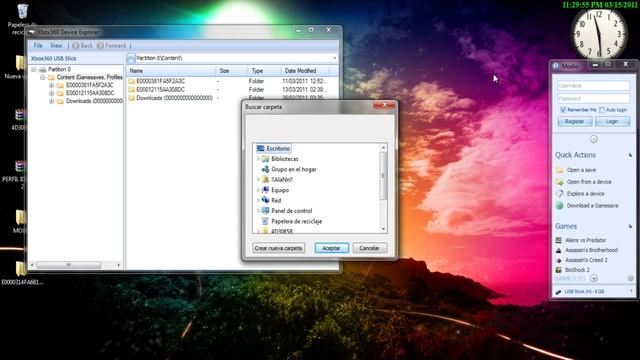Expand the Equipo node in Buscar carpeta

pyautogui.click(x=258, y=190)
